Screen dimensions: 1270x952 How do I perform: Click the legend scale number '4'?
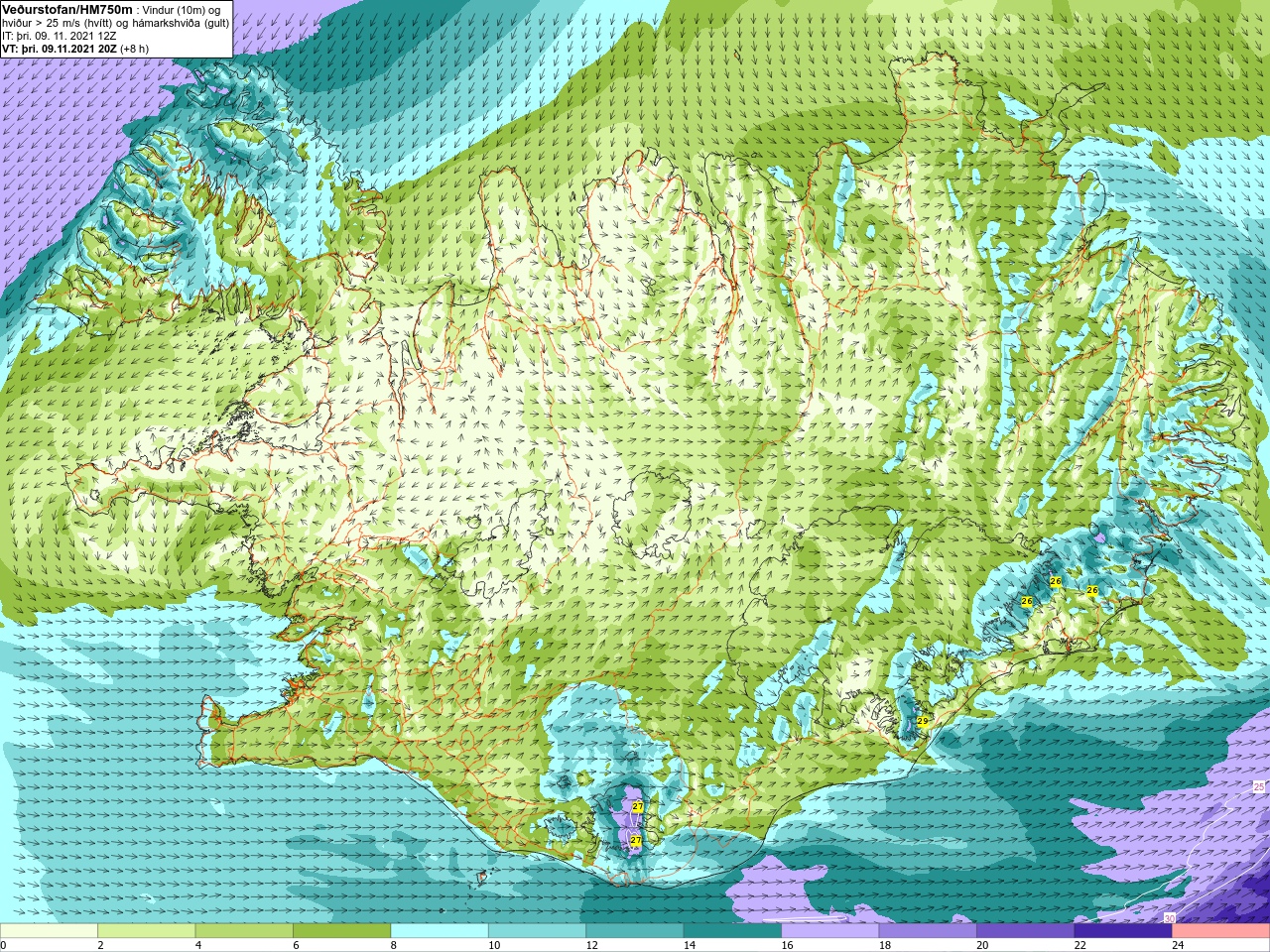(x=197, y=945)
